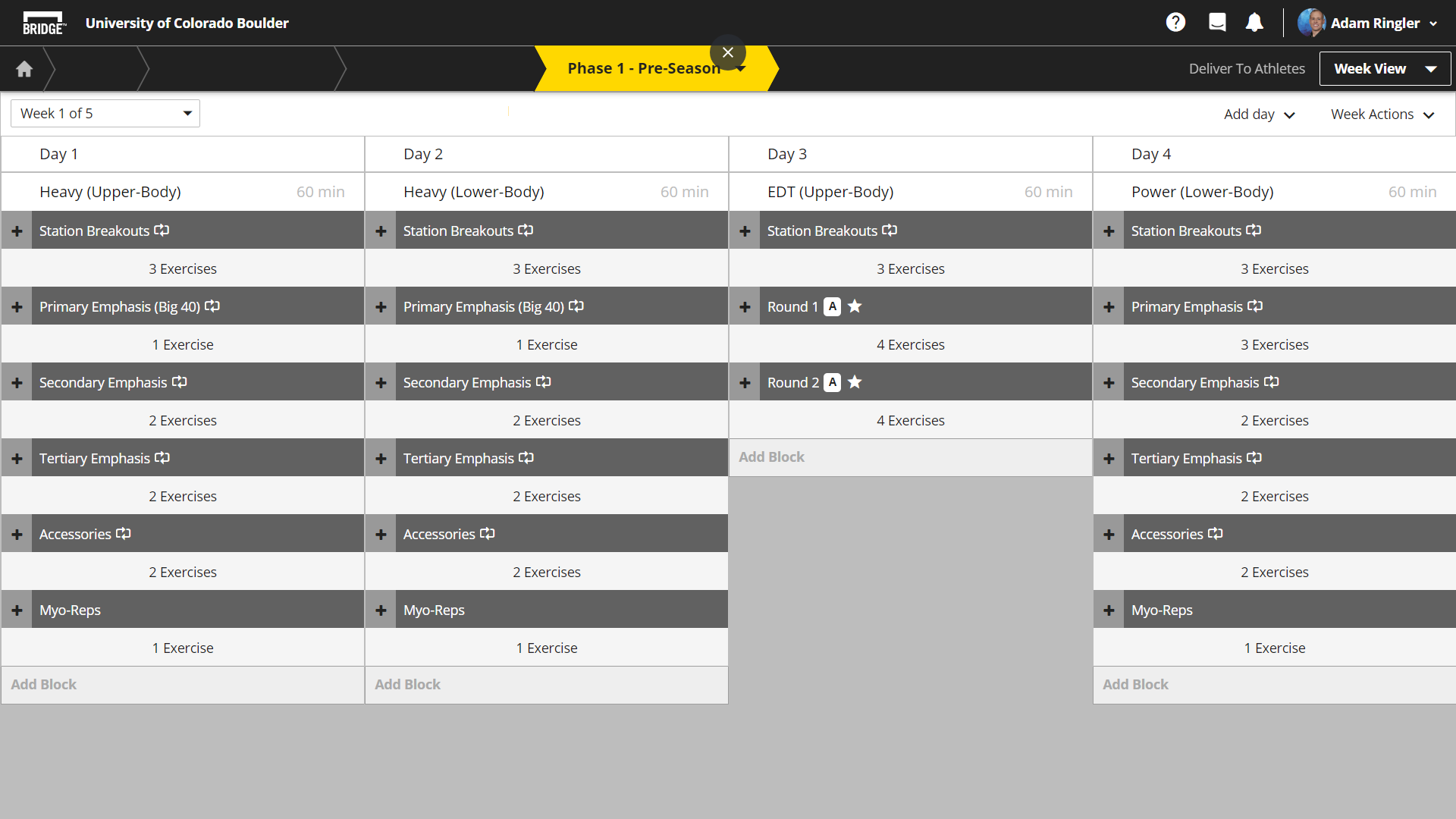View notifications bell icon
1456x819 pixels.
click(1254, 23)
